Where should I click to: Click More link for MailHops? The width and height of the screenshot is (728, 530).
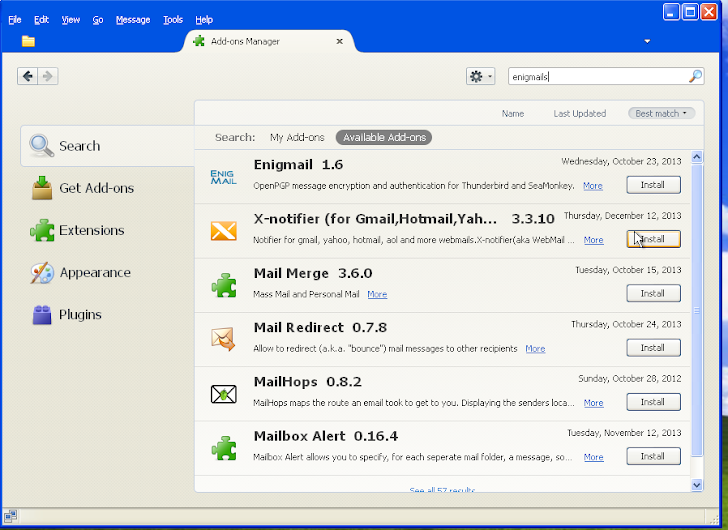point(593,403)
